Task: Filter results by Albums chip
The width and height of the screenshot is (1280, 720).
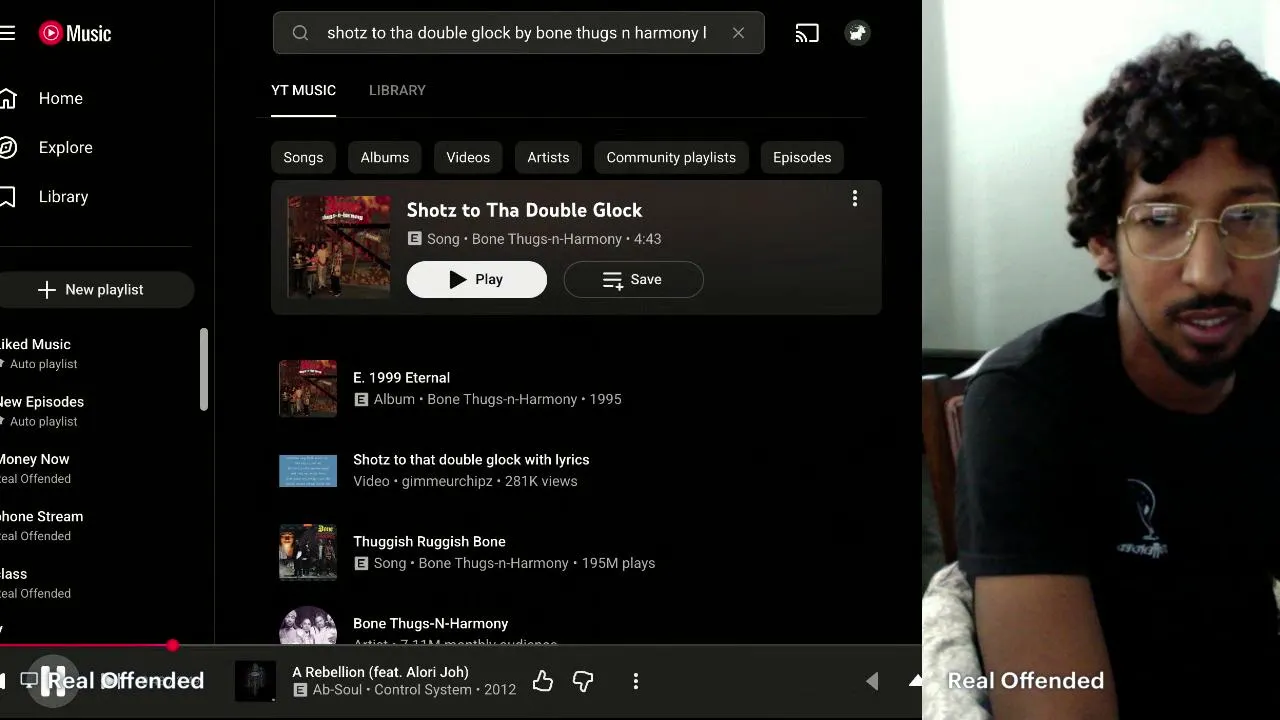Action: (x=385, y=157)
